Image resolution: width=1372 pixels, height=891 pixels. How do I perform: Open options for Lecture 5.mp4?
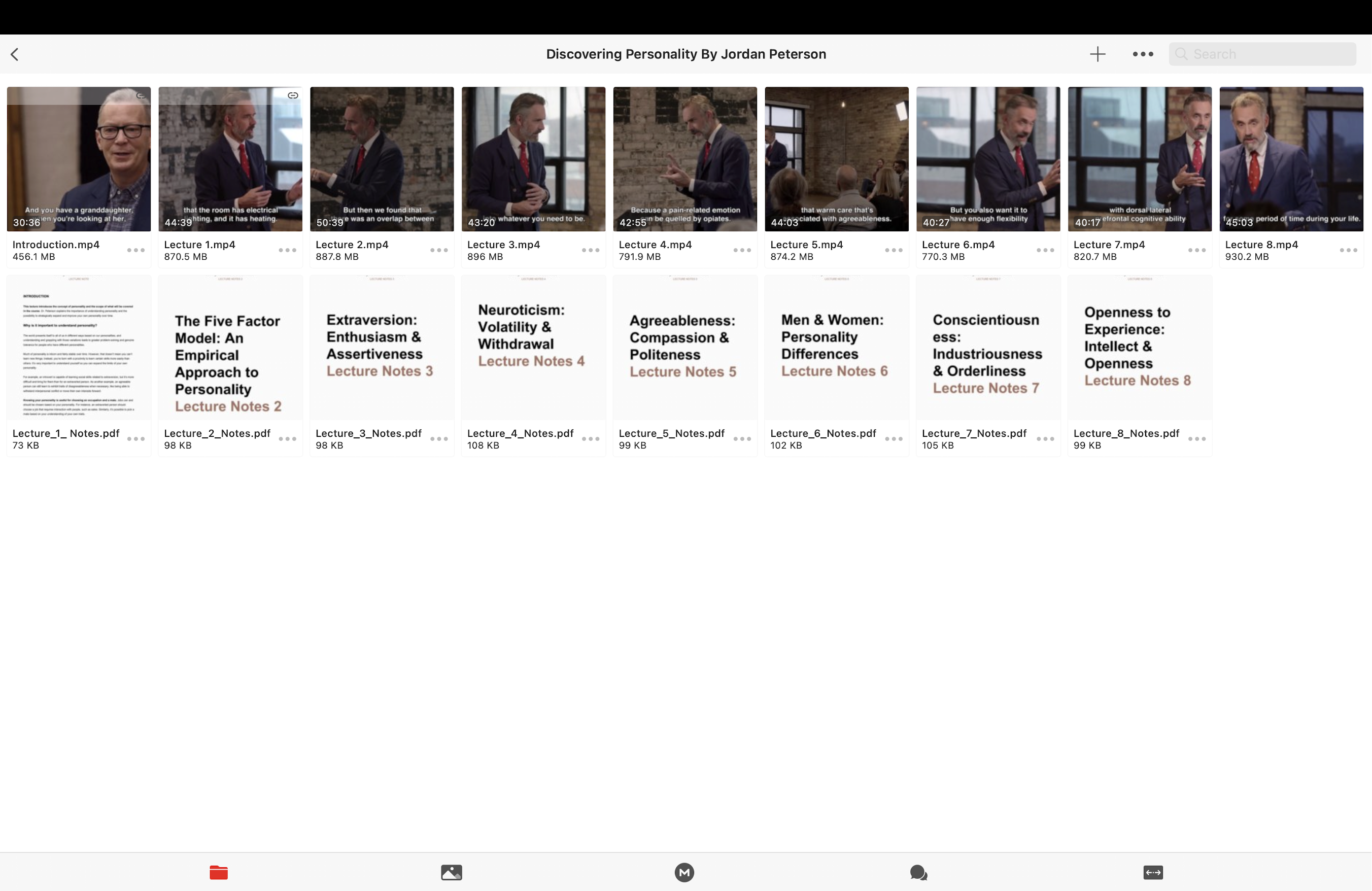pos(894,250)
